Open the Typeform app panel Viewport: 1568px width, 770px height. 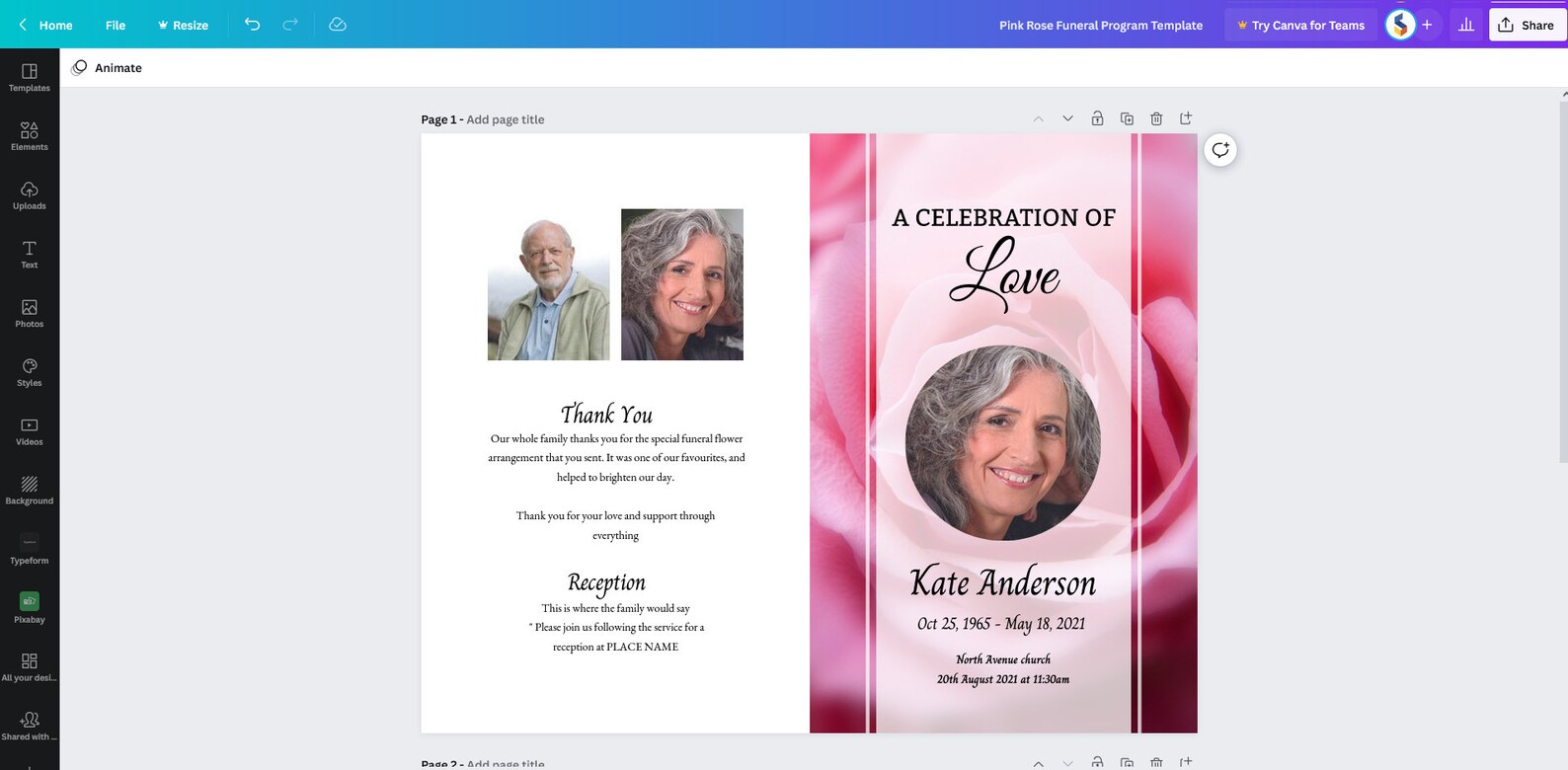[30, 550]
